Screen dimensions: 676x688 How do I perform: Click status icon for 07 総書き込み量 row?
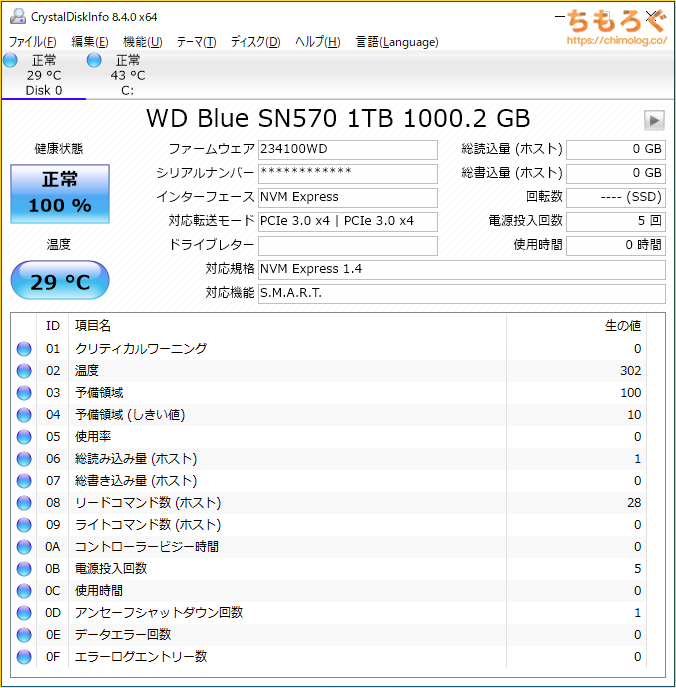24,481
